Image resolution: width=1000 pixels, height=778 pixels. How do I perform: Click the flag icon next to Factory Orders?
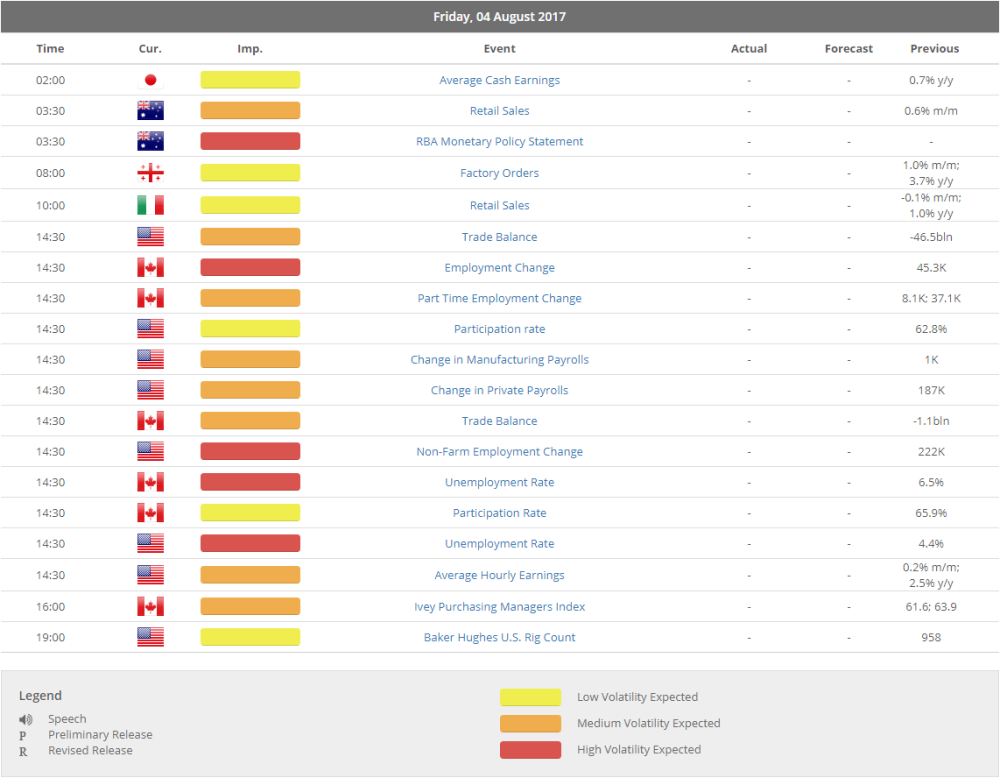click(150, 172)
